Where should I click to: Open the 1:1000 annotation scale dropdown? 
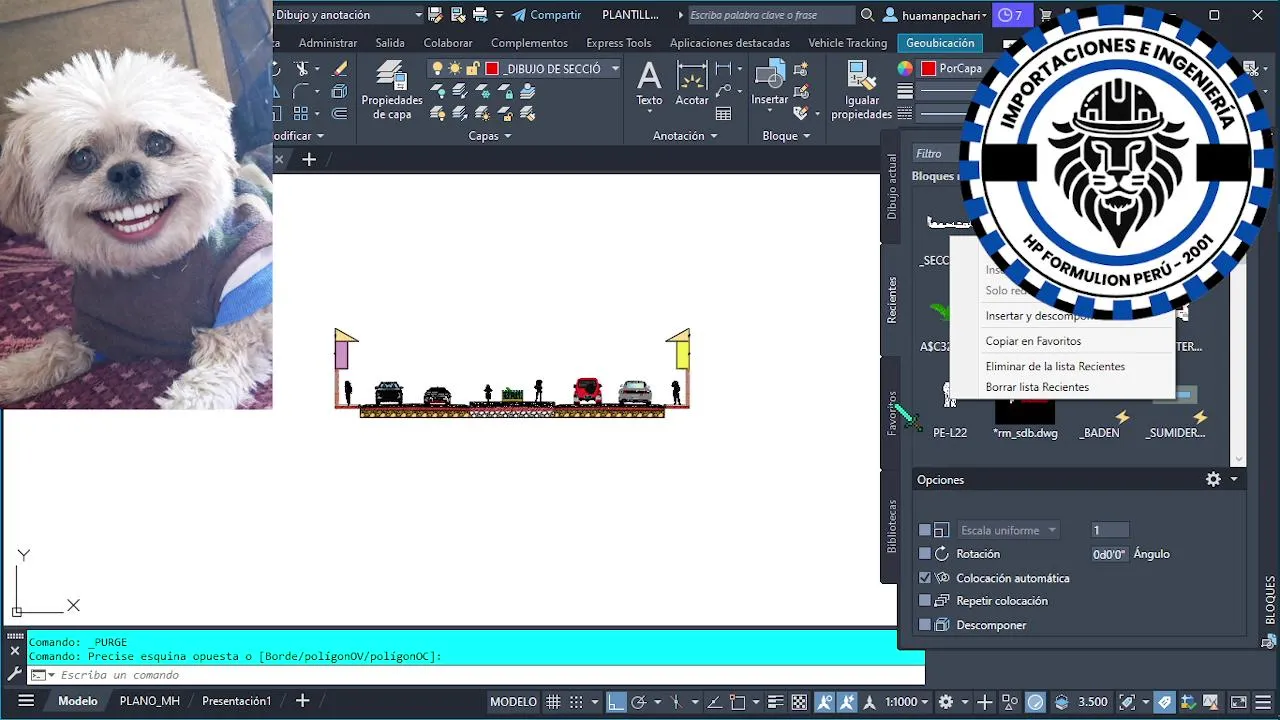[x=907, y=702]
